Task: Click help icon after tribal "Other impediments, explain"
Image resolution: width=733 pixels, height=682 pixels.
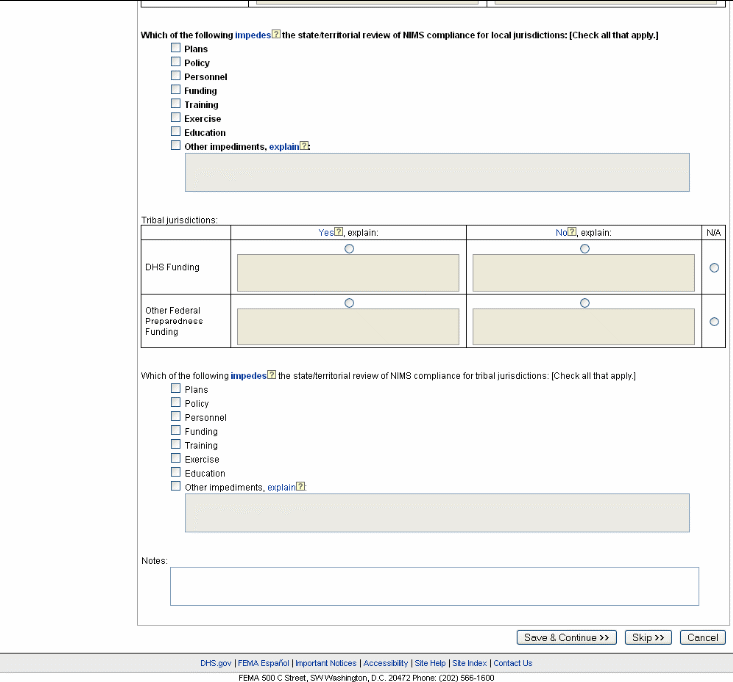Action: pyautogui.click(x=300, y=487)
